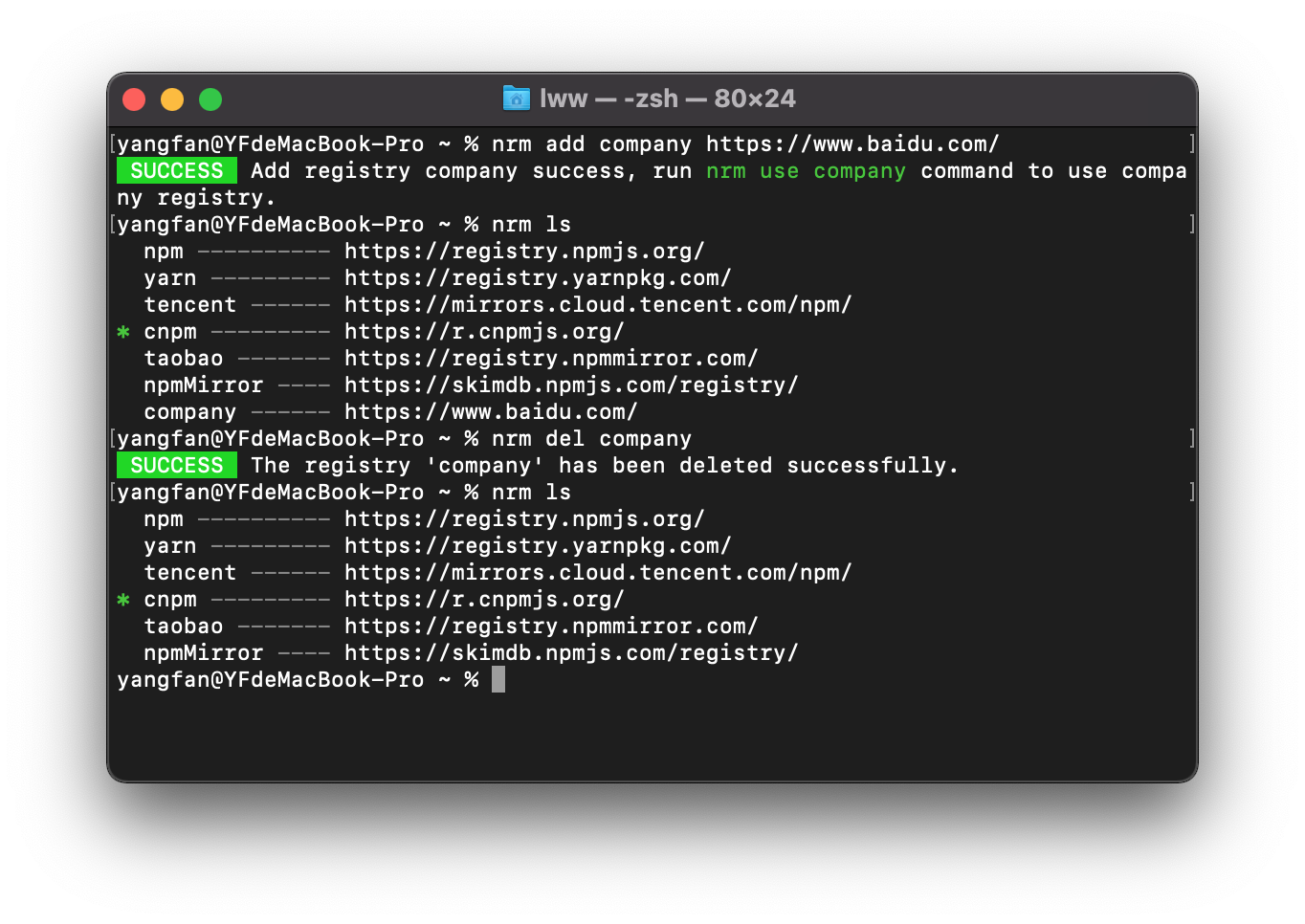This screenshot has width=1305, height=924.
Task: Click first skimdb.npmjs.com/registry/ URL
Action: tap(571, 385)
